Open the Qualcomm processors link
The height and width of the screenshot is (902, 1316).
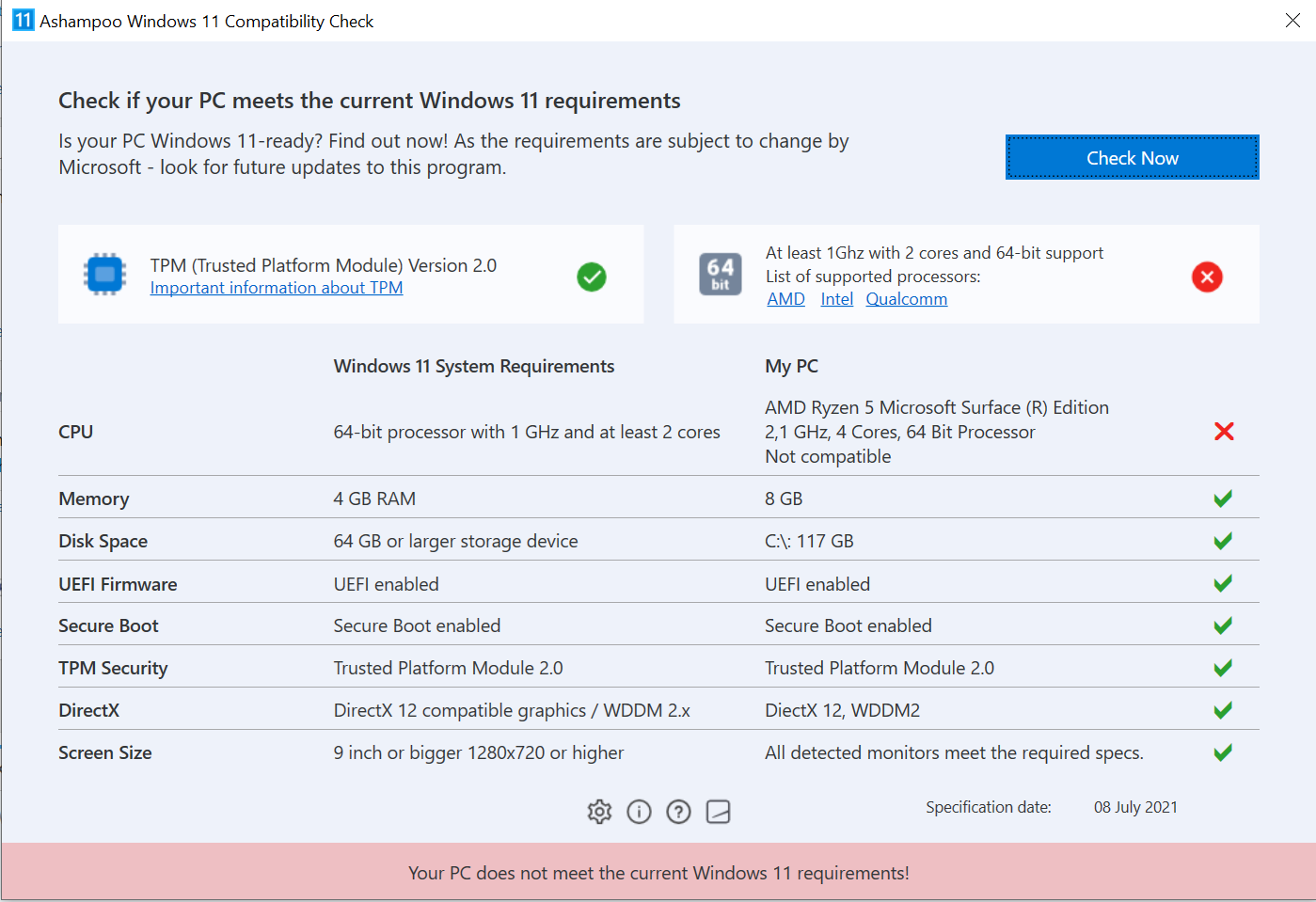906,299
